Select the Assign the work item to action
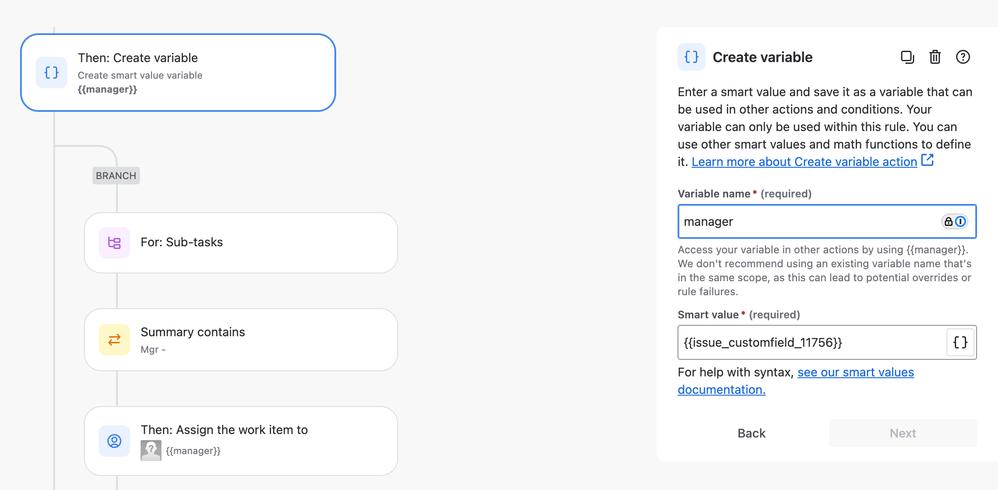Image resolution: width=998 pixels, height=490 pixels. tap(241, 441)
